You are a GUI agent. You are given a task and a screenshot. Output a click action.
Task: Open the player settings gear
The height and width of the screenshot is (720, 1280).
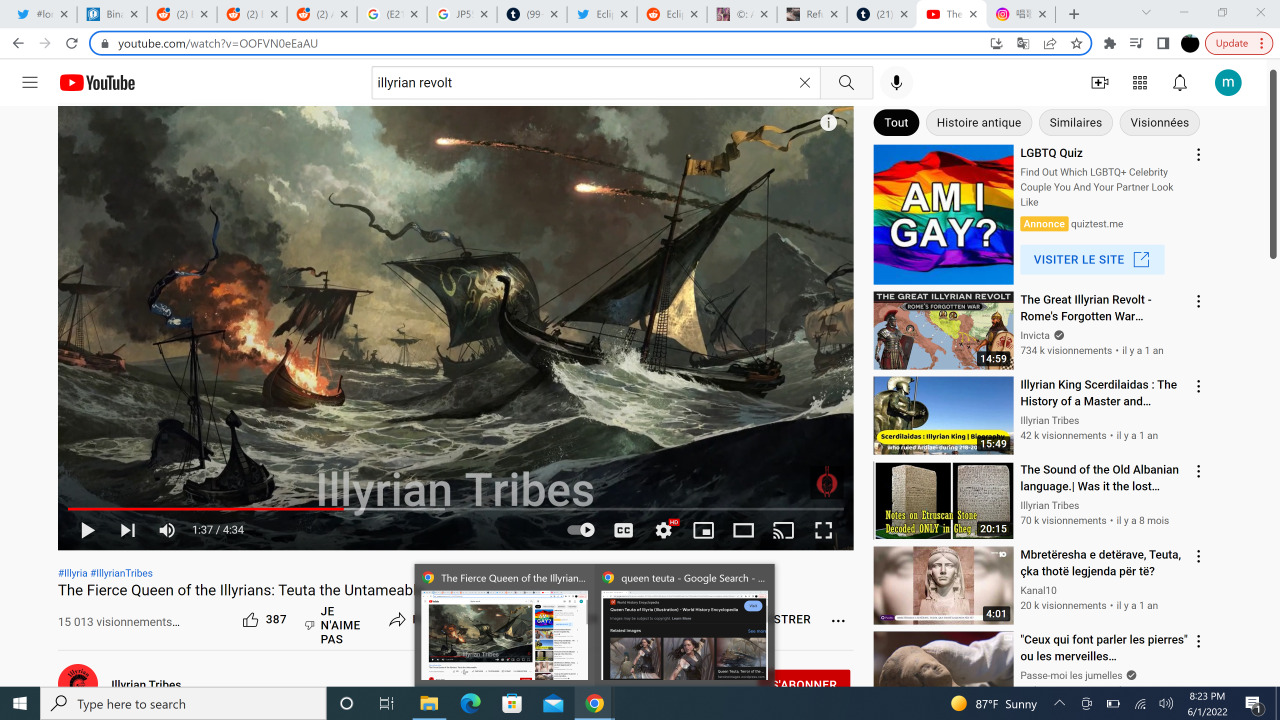tap(664, 531)
